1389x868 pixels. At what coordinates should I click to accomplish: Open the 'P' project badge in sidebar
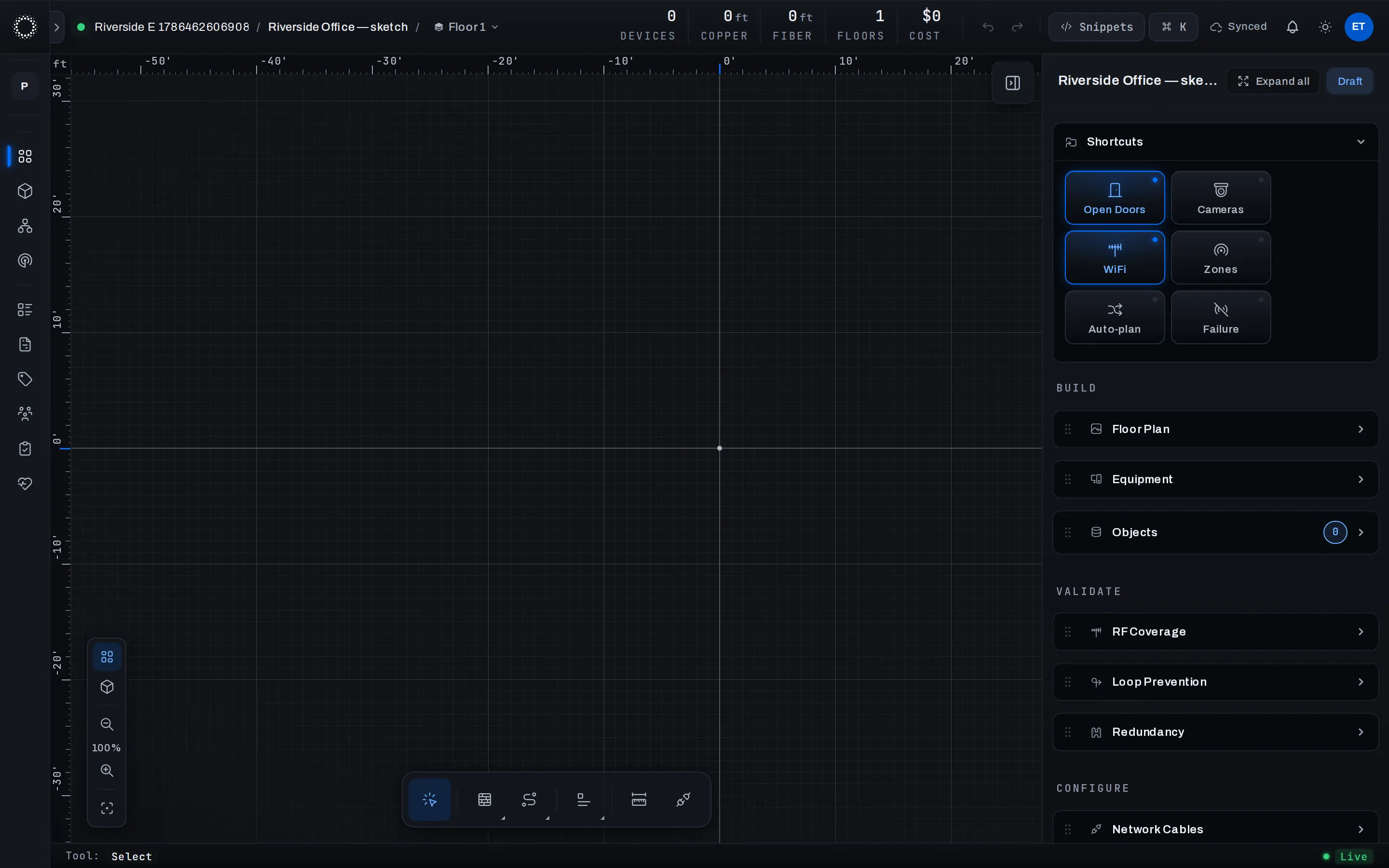tap(25, 86)
